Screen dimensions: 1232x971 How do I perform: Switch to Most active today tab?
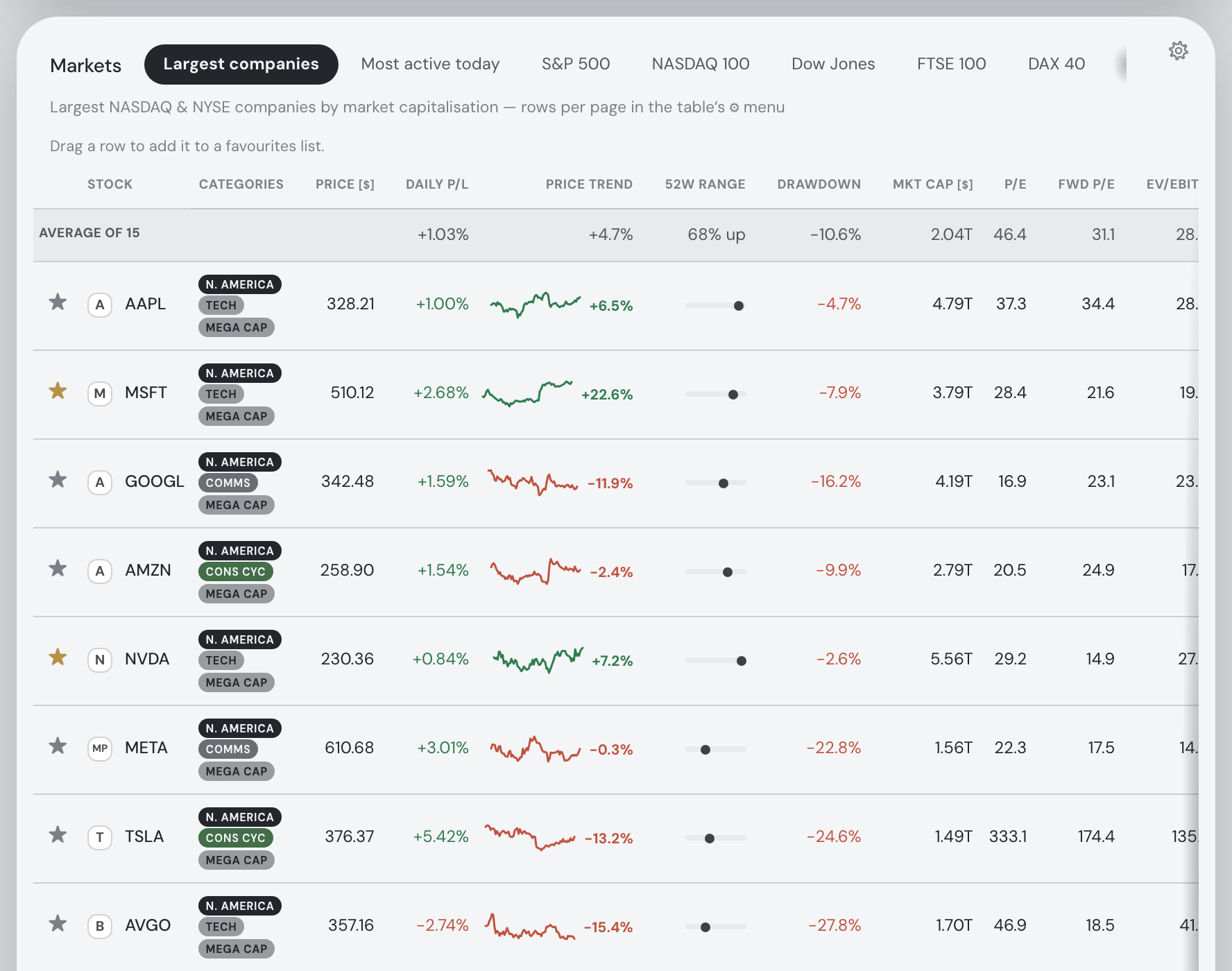click(430, 65)
